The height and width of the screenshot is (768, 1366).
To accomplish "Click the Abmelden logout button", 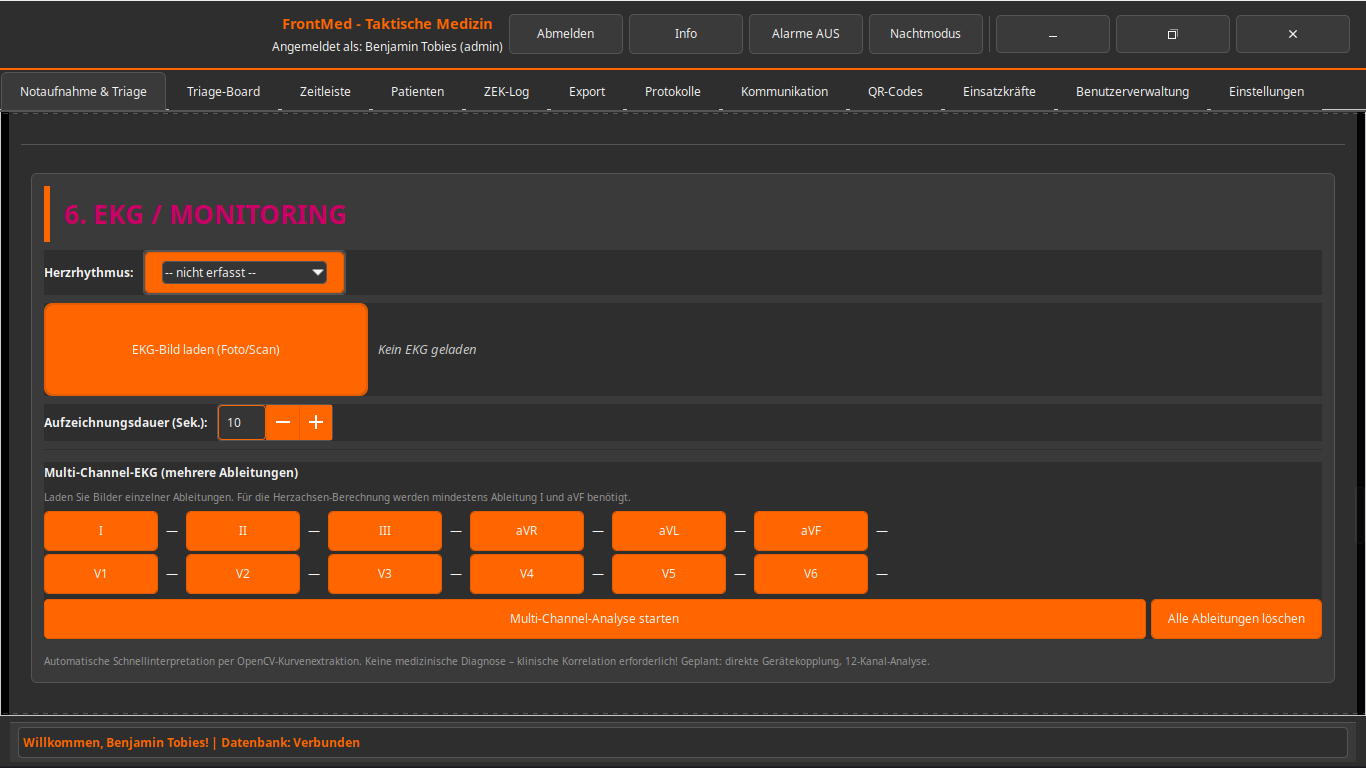I will tap(565, 34).
